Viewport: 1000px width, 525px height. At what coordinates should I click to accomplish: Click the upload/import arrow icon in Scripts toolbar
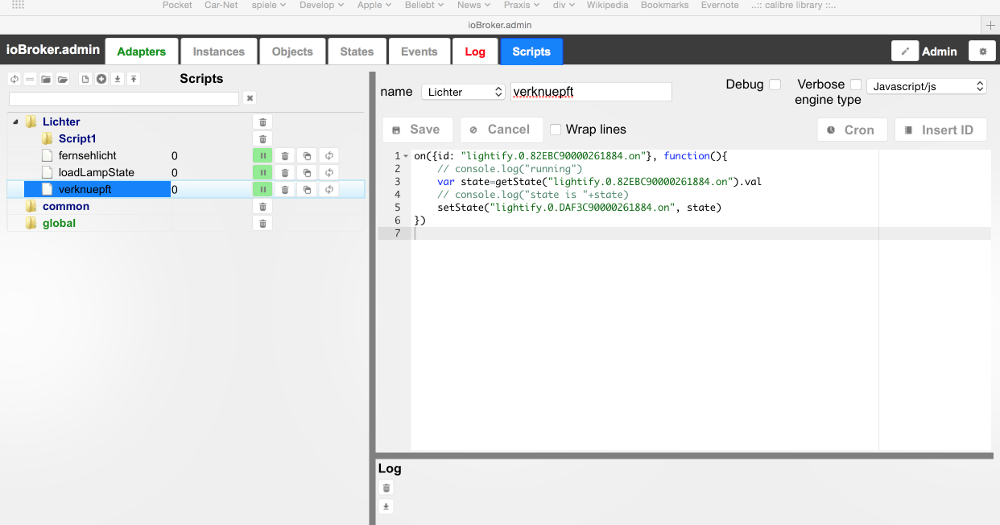[x=133, y=79]
